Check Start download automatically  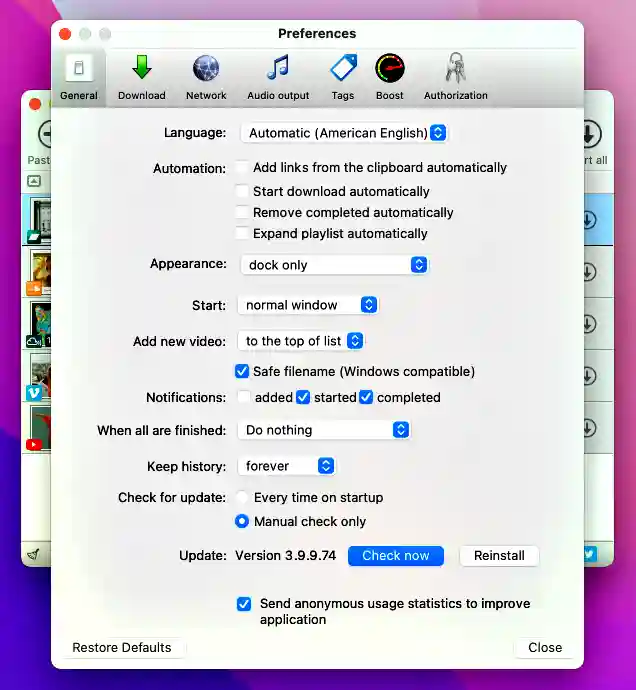coord(242,191)
